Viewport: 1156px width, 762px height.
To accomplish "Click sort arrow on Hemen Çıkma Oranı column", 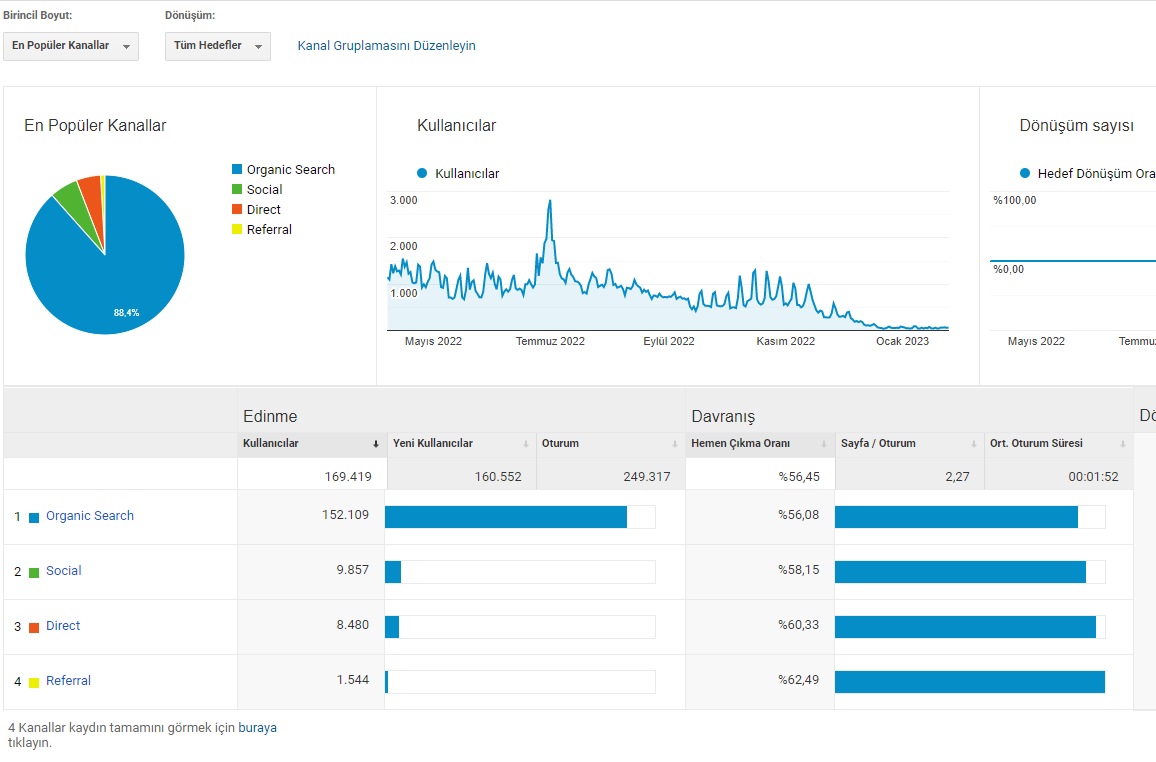I will point(824,444).
